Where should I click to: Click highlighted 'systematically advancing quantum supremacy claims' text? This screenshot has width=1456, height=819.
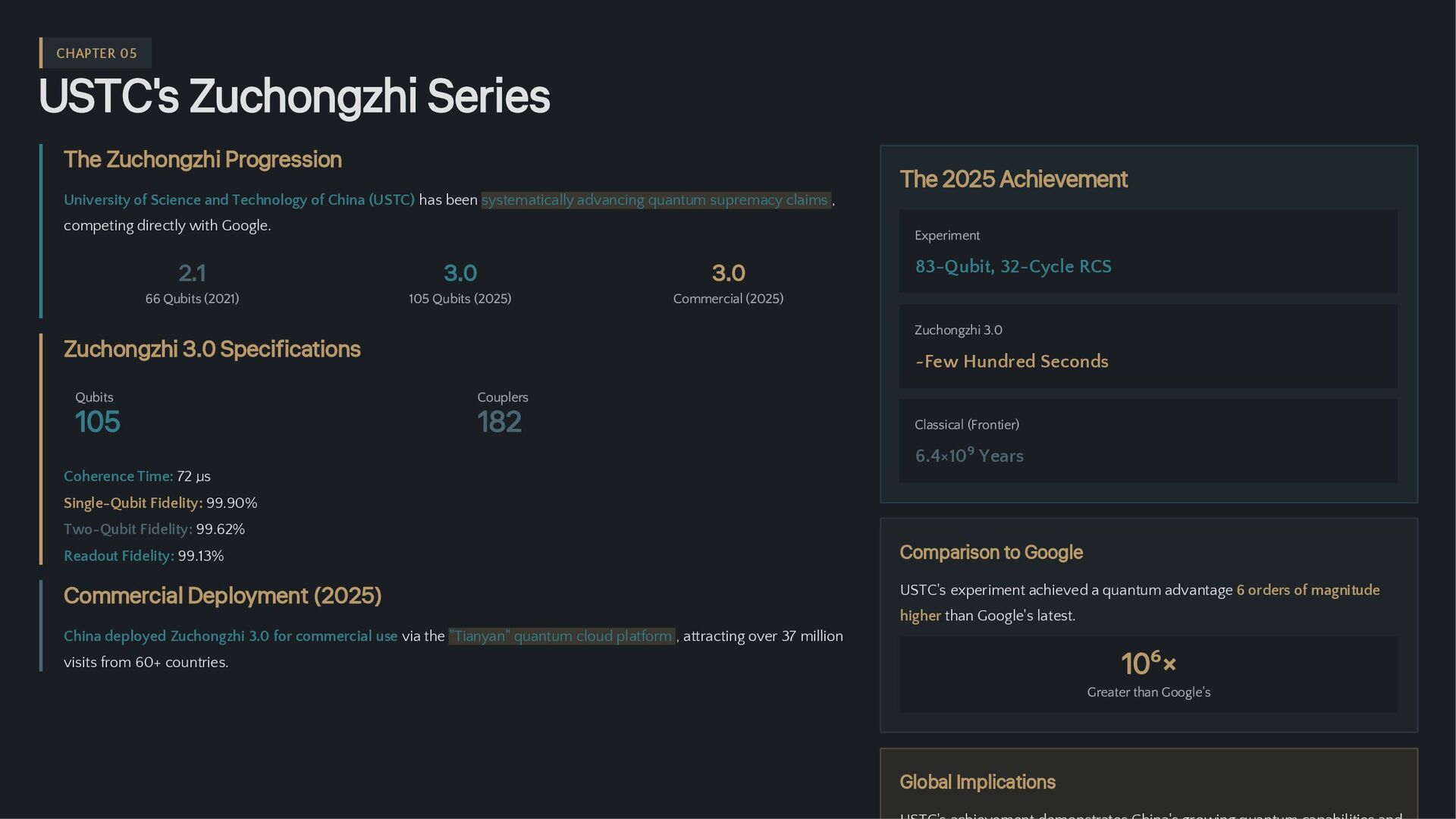[655, 199]
